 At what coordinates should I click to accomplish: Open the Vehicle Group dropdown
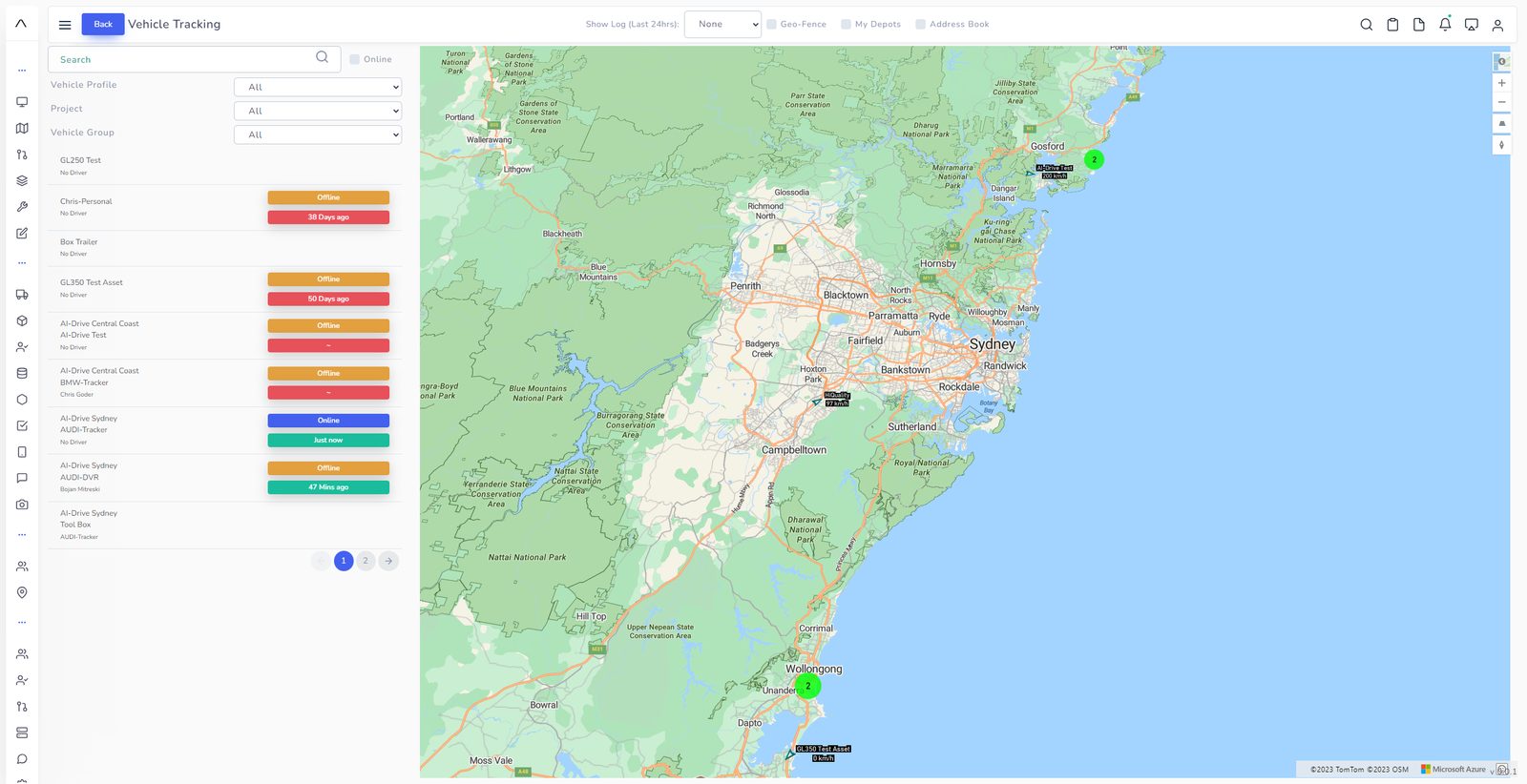click(318, 134)
